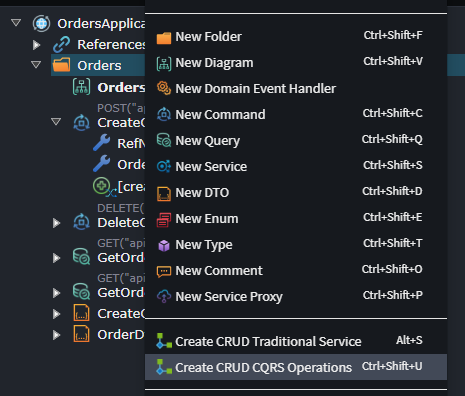The height and width of the screenshot is (396, 465).
Task: Select the Orders folder label
Action: click(x=99, y=66)
